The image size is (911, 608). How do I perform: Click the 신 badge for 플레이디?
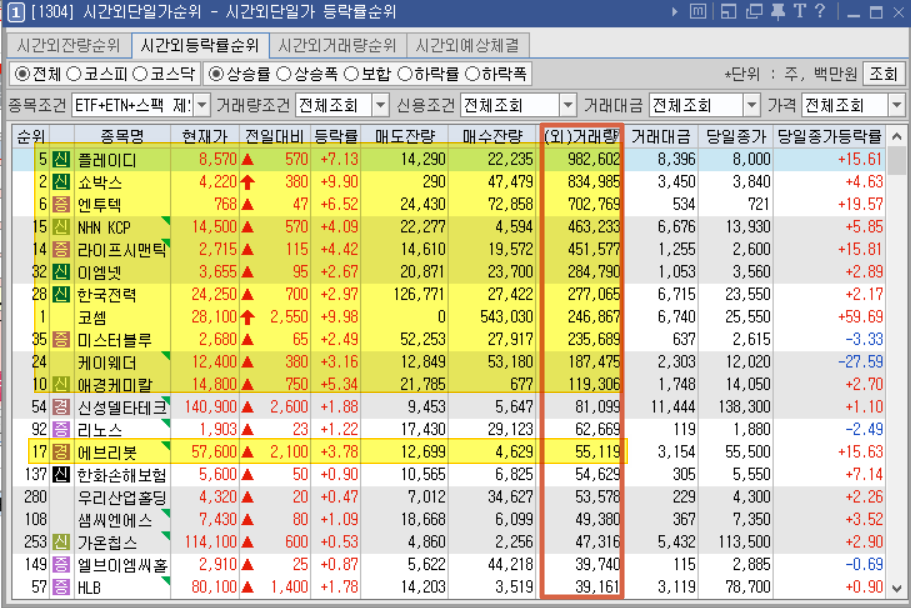click(x=61, y=159)
